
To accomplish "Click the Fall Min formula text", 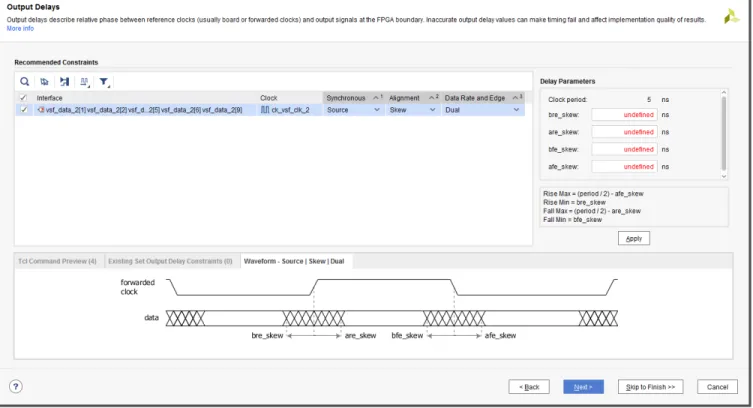I will (x=572, y=219).
